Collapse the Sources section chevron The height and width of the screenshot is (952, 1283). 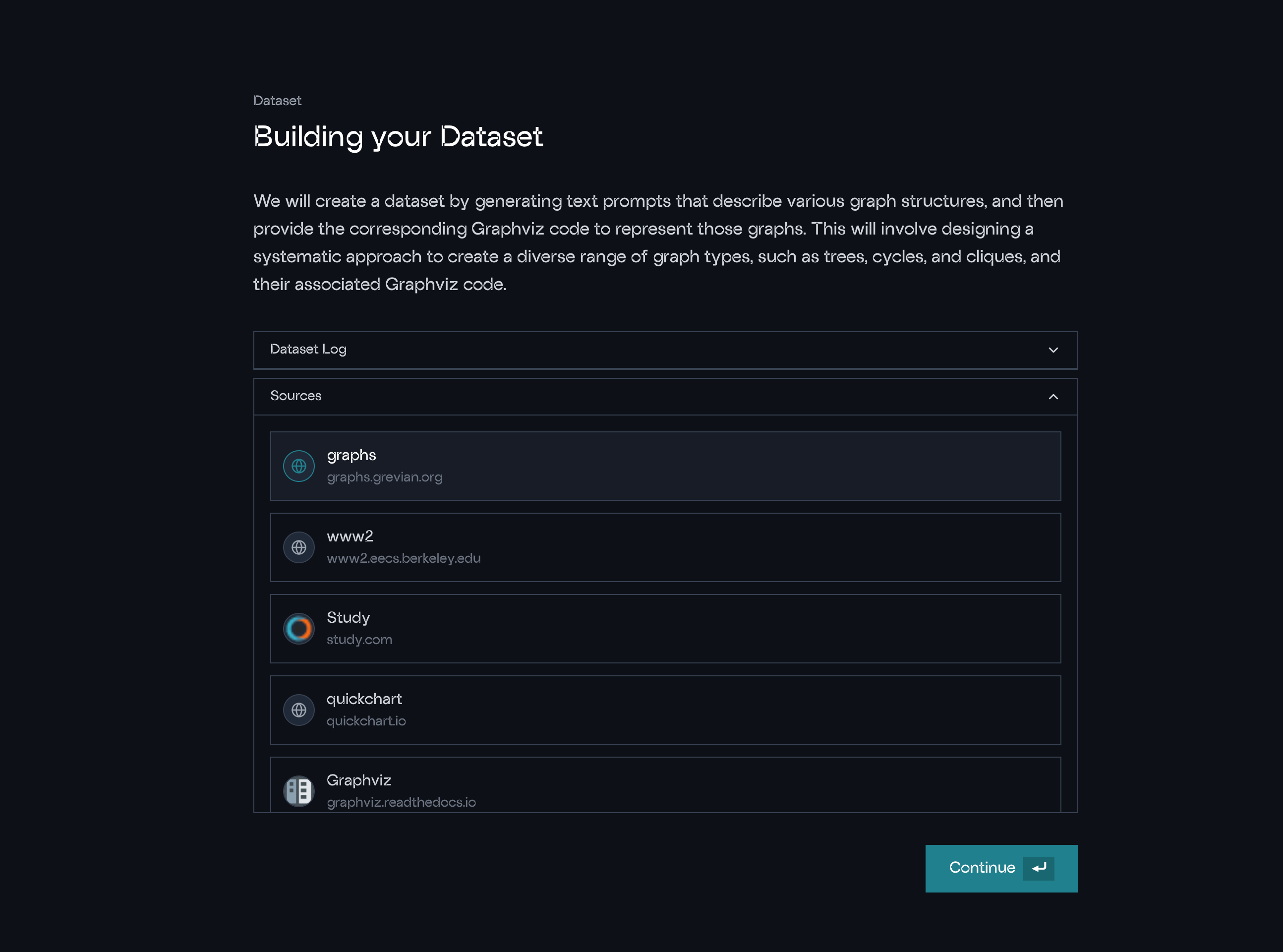[x=1052, y=397]
